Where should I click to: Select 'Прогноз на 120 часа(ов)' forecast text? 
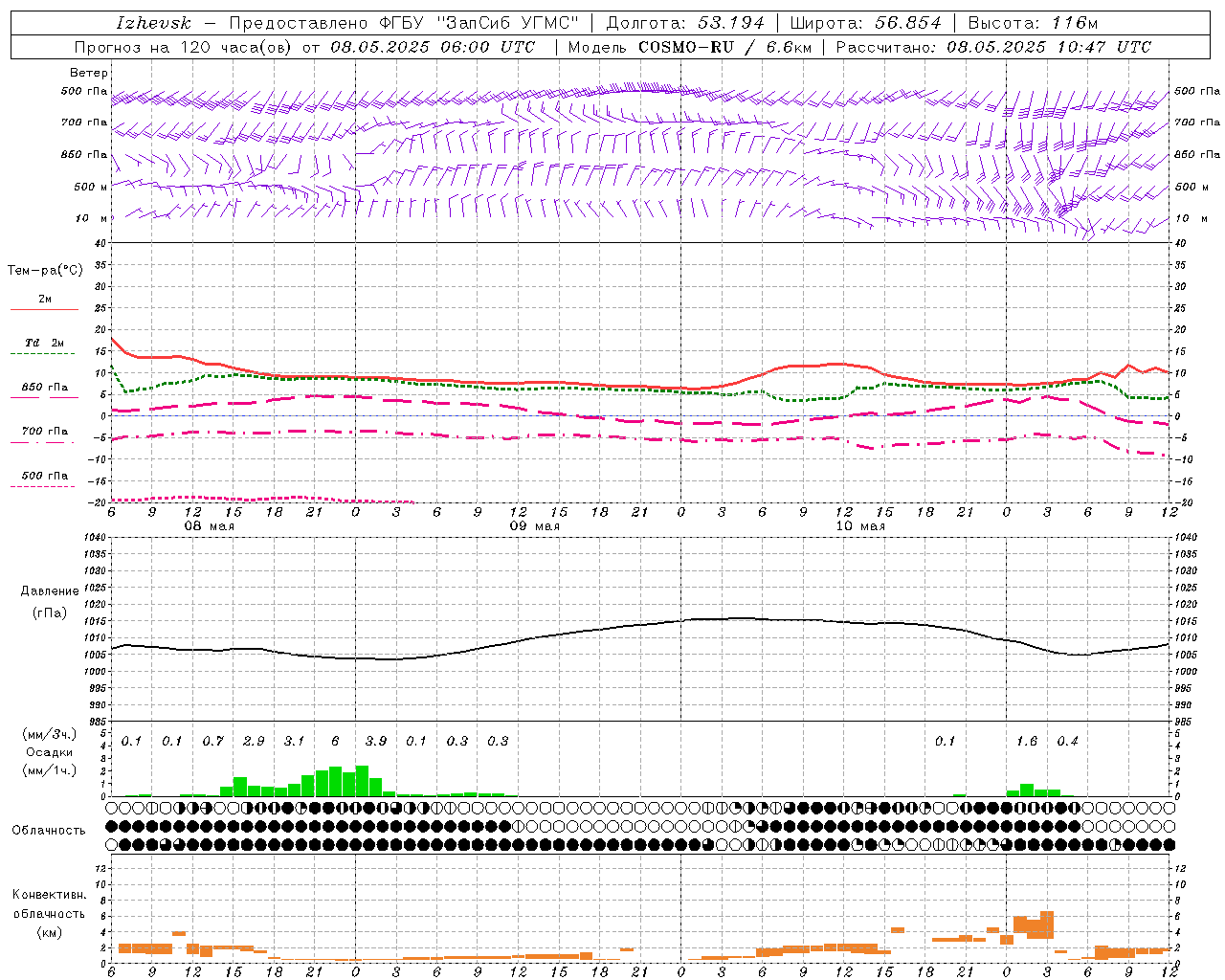184,47
